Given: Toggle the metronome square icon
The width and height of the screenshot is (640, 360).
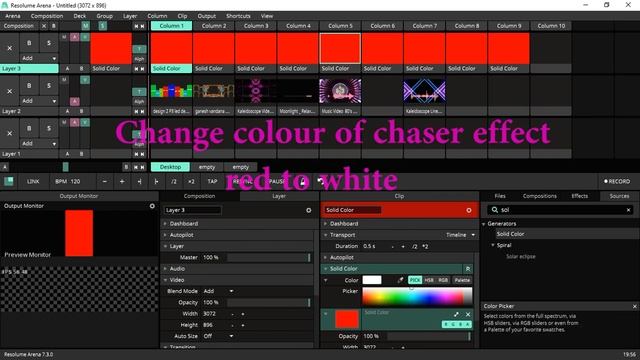Looking at the screenshot, I should pyautogui.click(x=9, y=181).
